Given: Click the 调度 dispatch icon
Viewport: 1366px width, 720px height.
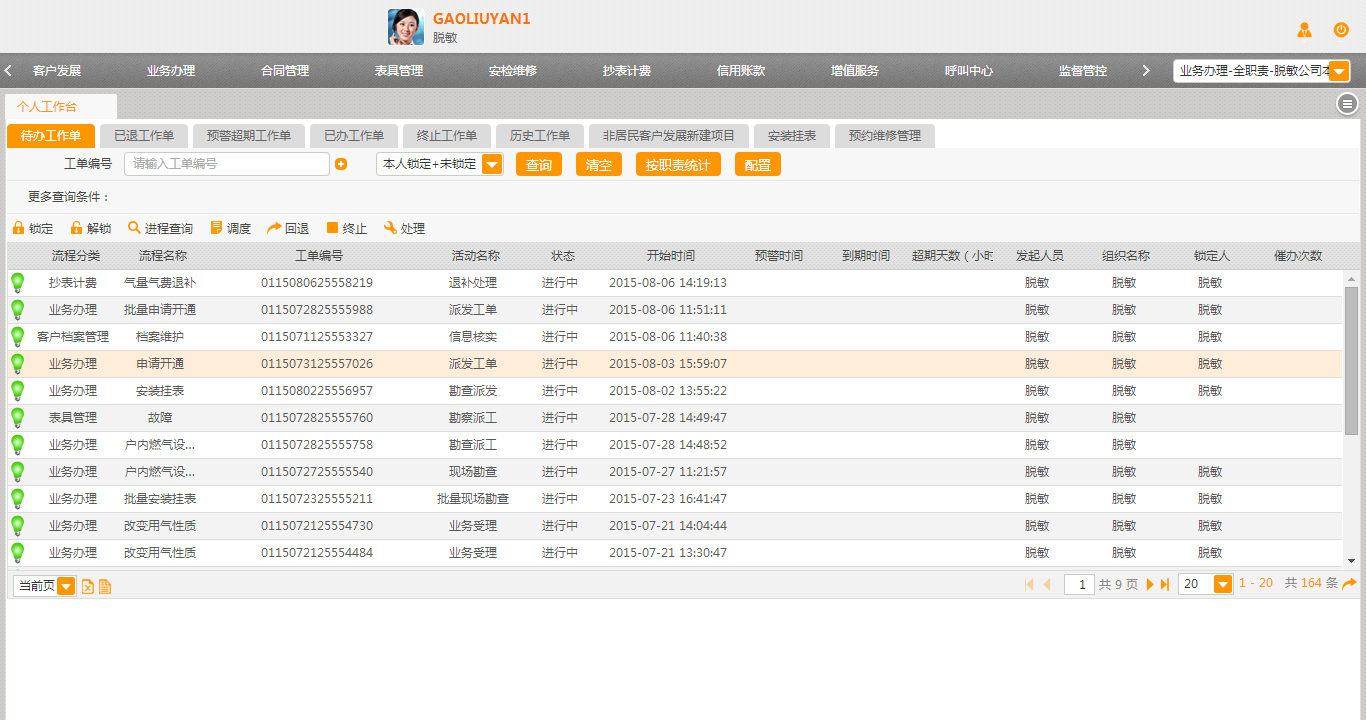Looking at the screenshot, I should [x=216, y=228].
